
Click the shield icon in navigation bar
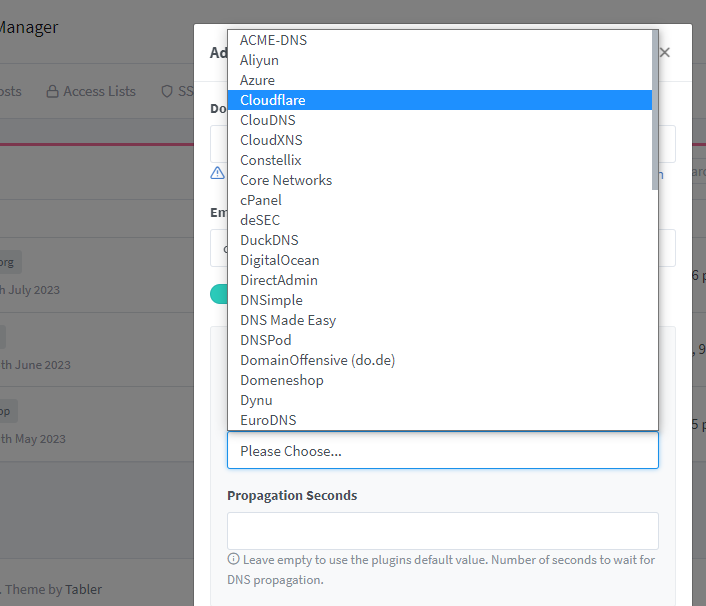click(x=167, y=91)
